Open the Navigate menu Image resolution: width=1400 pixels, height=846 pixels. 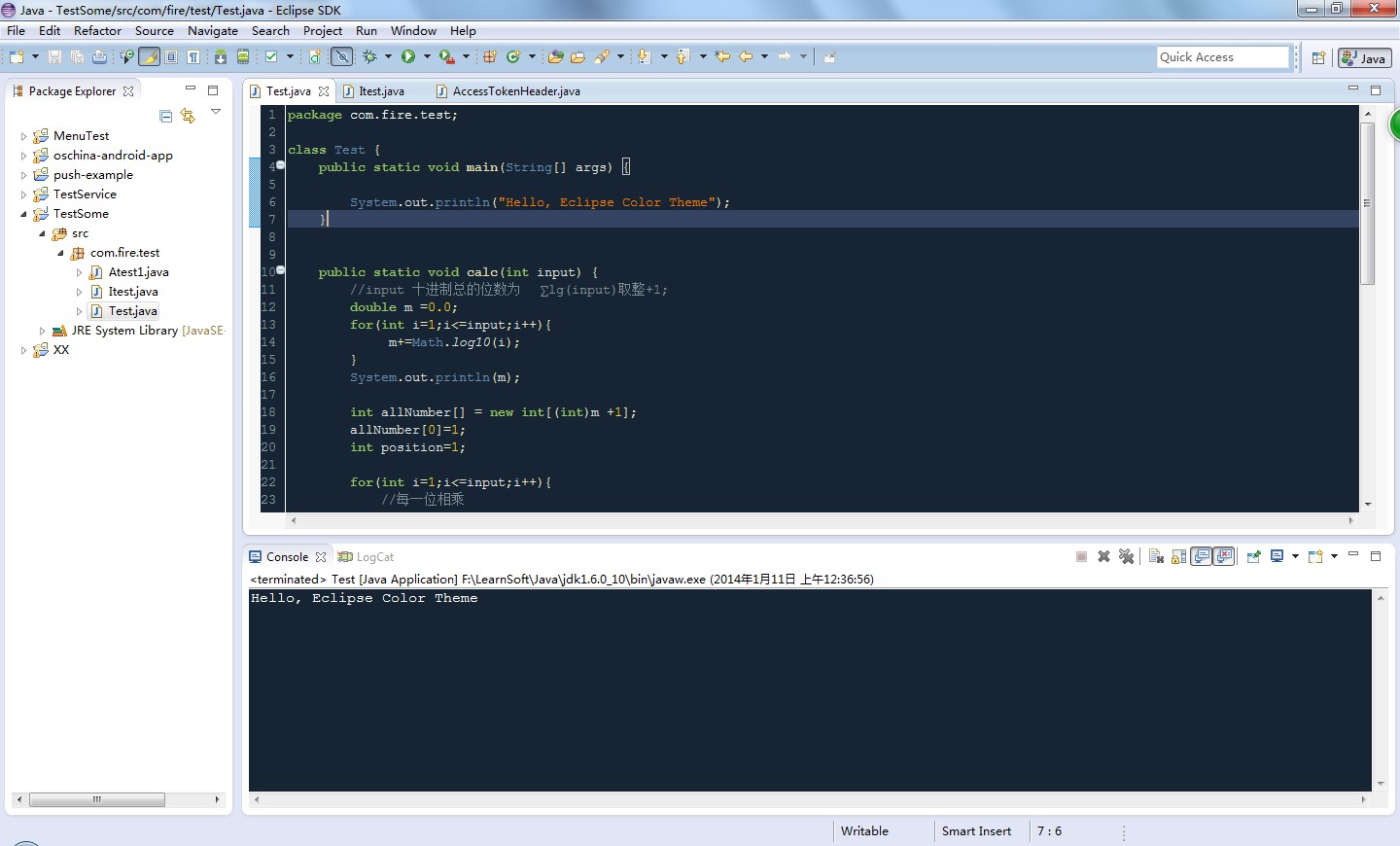(212, 30)
